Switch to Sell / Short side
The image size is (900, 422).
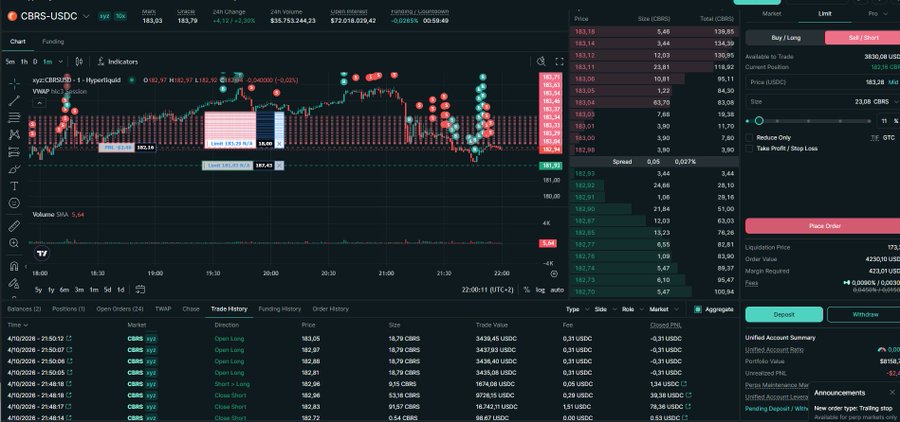[x=863, y=38]
